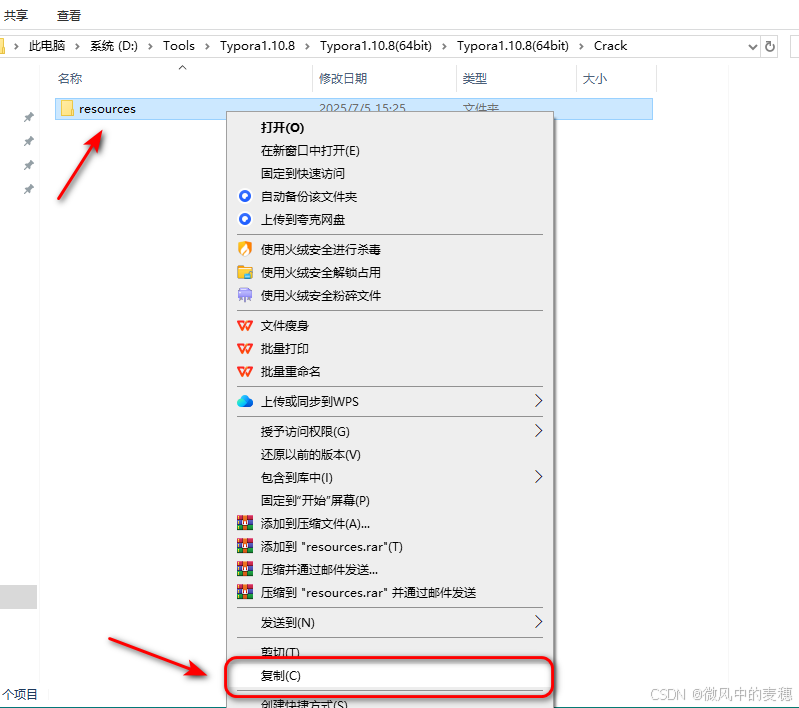Screen dimensions: 799x708
Task: Click the second quick access pin icon
Action: [29, 141]
